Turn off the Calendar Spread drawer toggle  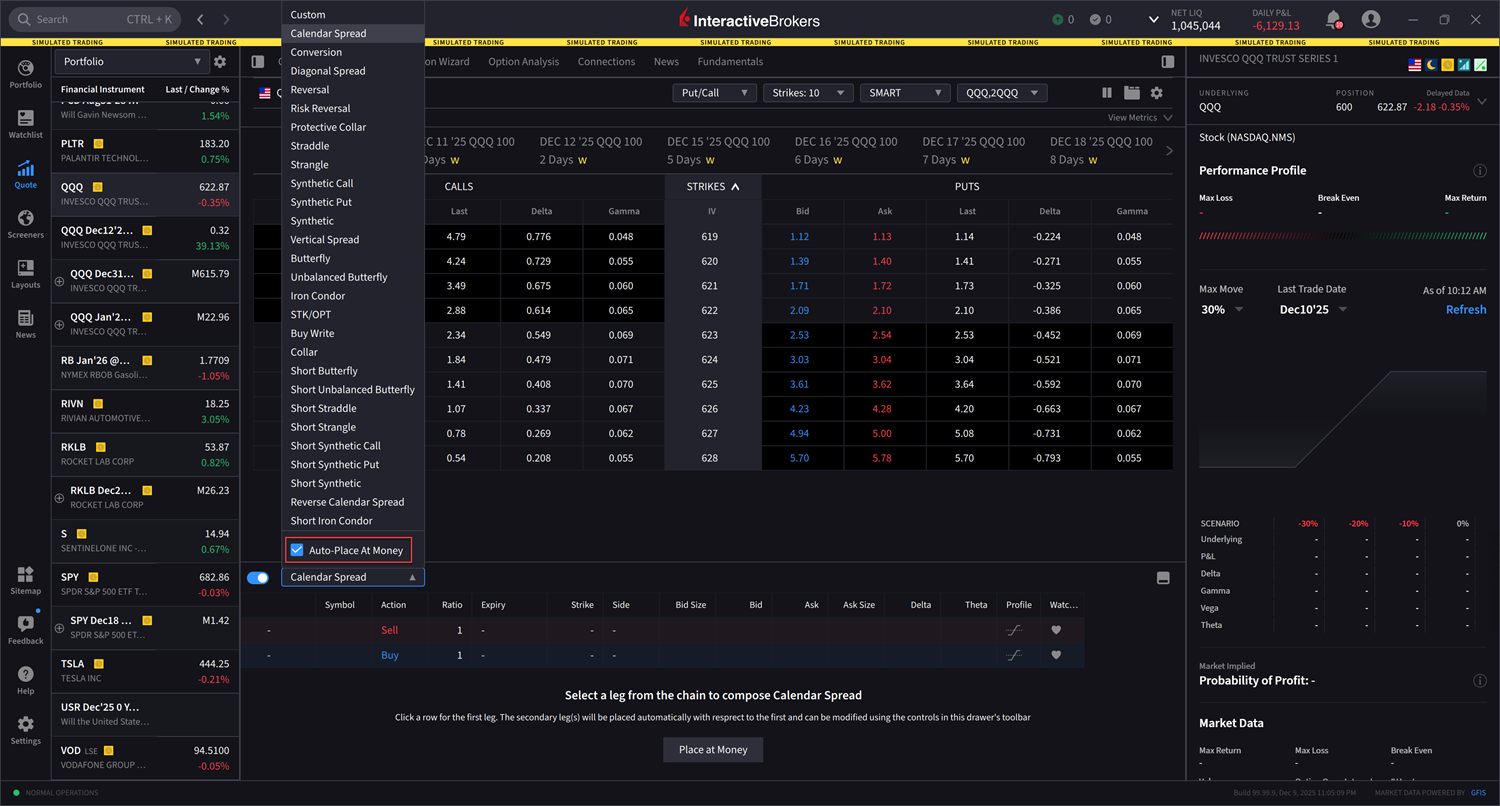258,577
